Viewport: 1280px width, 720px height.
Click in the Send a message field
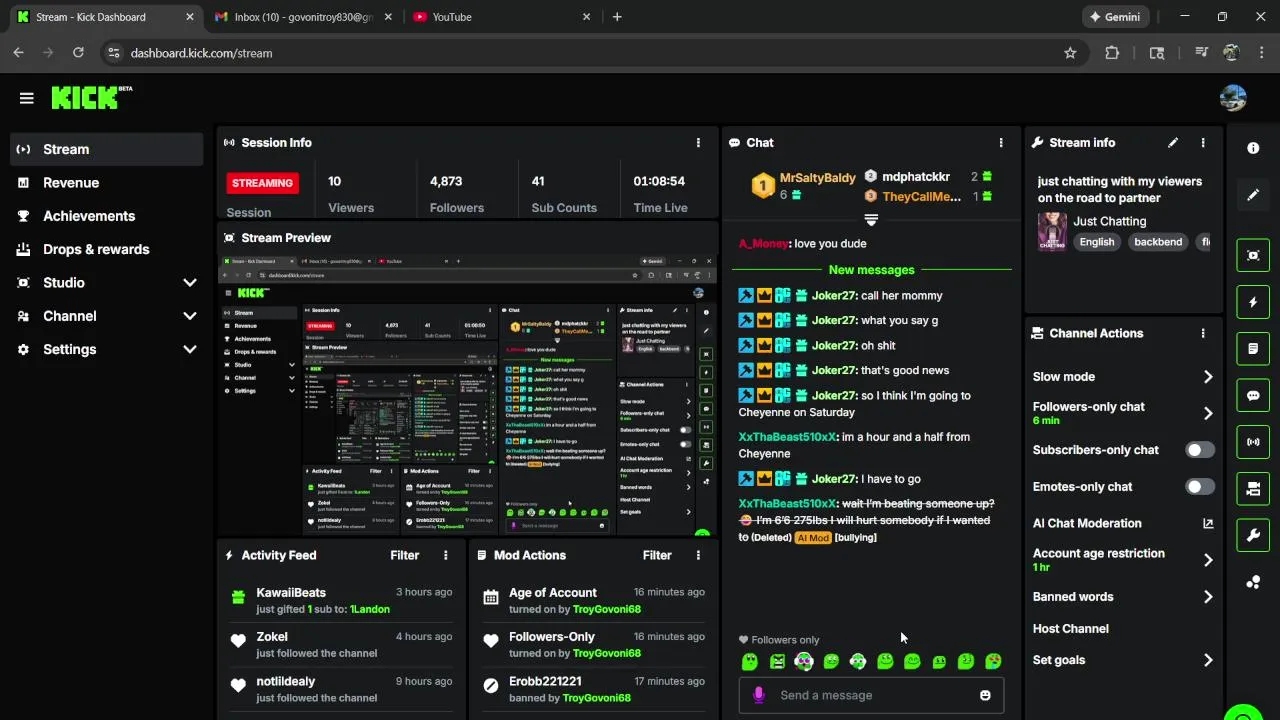(x=871, y=696)
